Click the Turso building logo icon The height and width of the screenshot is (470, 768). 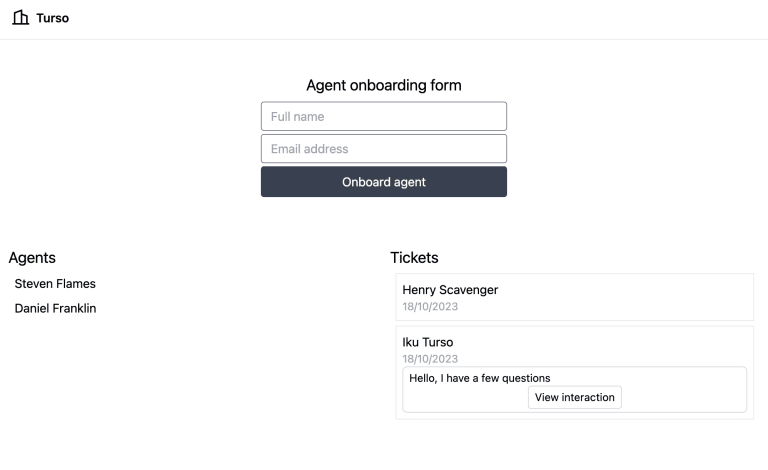point(21,18)
